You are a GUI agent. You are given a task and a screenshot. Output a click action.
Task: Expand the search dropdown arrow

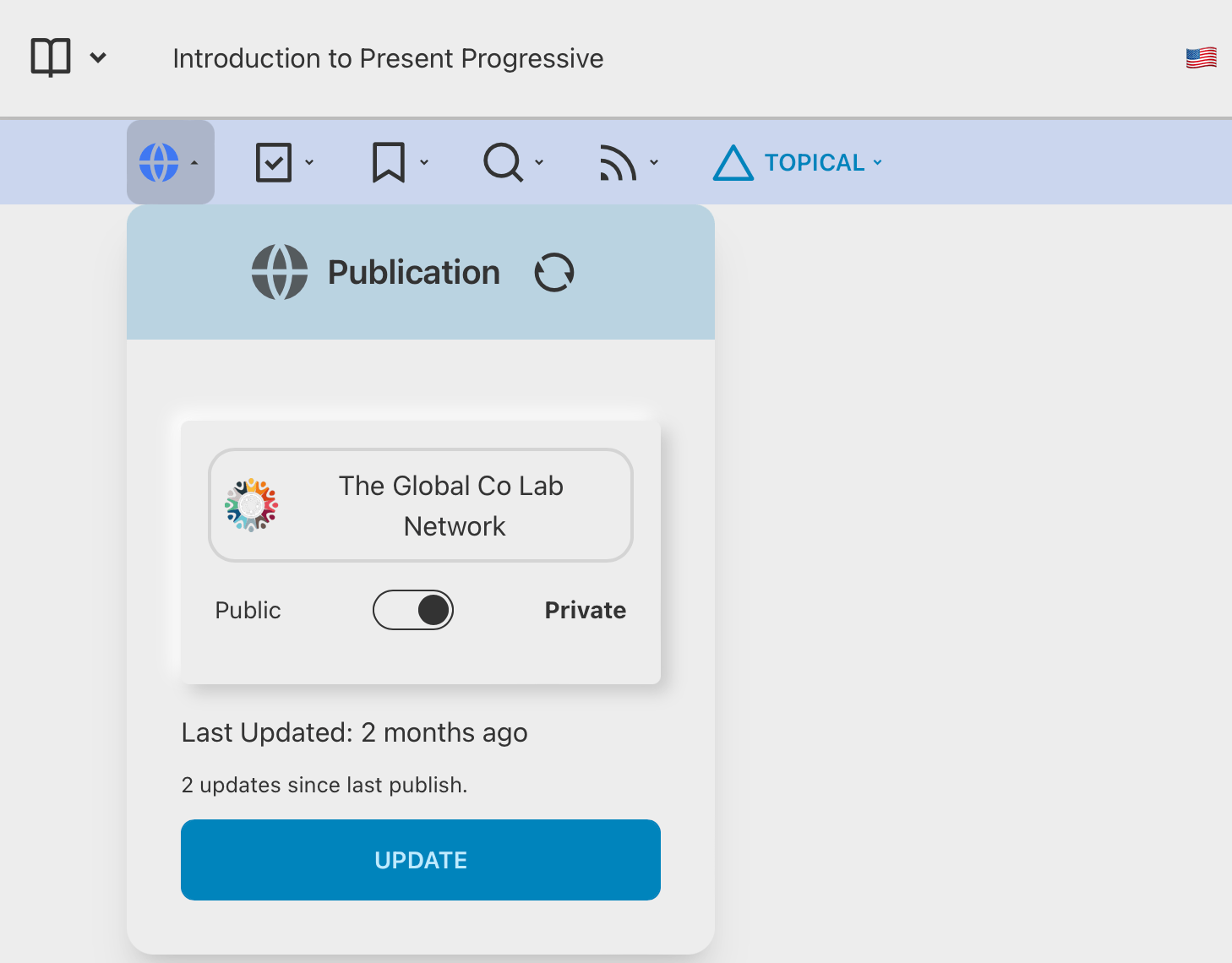point(539,162)
